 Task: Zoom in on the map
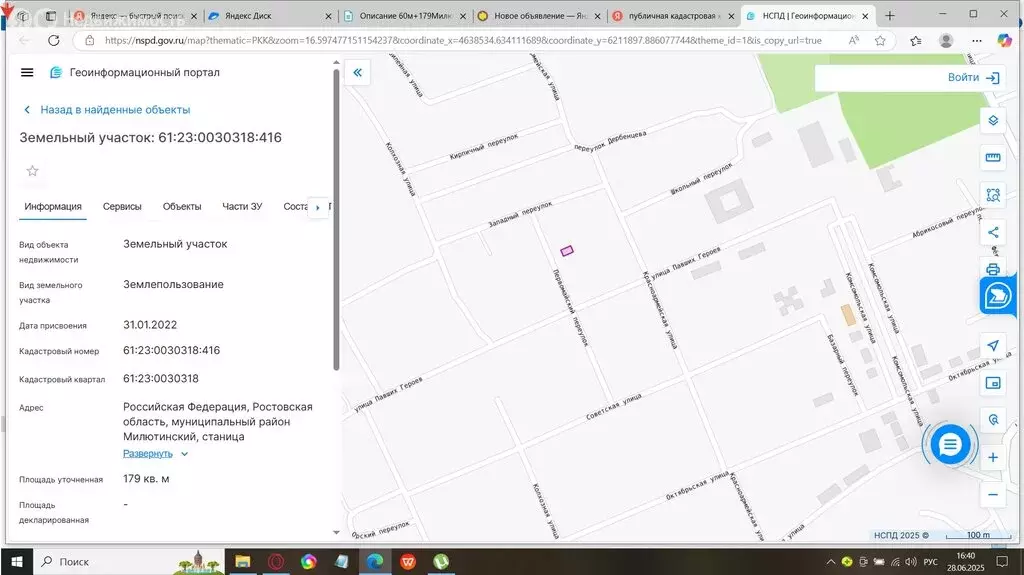pos(993,457)
